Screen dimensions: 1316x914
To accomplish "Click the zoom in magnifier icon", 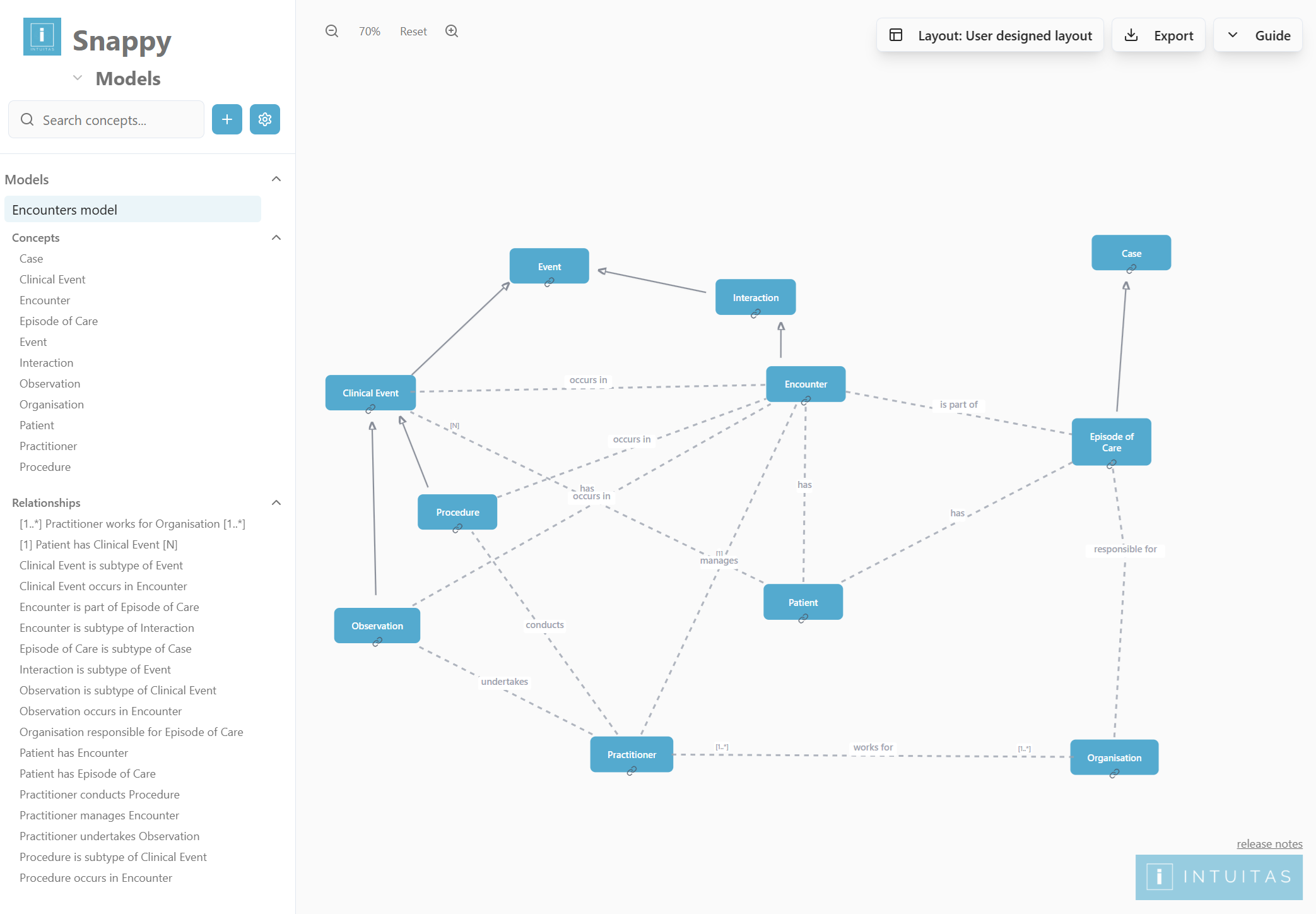I will coord(452,32).
